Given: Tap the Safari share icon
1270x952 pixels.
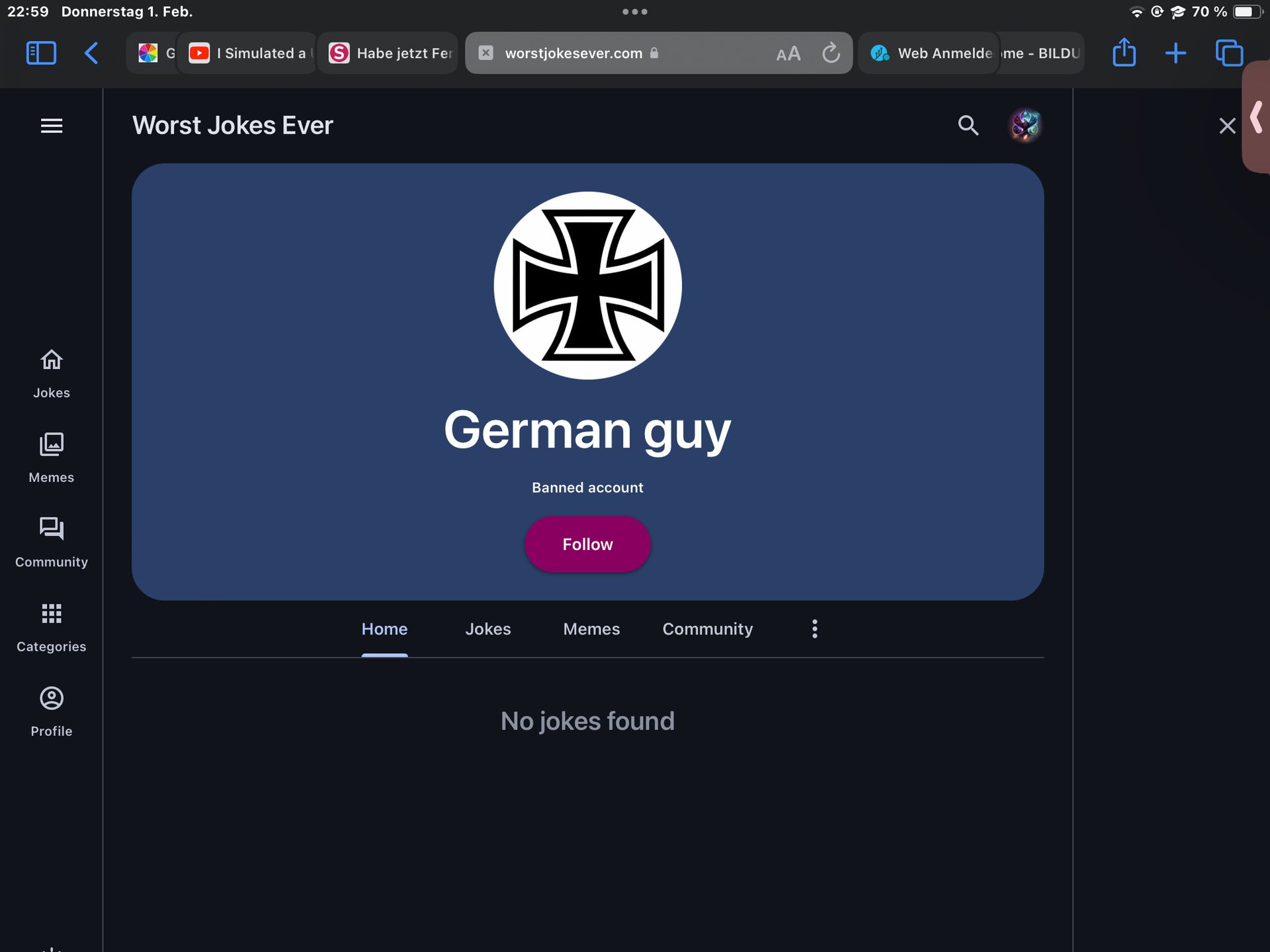Looking at the screenshot, I should [x=1124, y=53].
